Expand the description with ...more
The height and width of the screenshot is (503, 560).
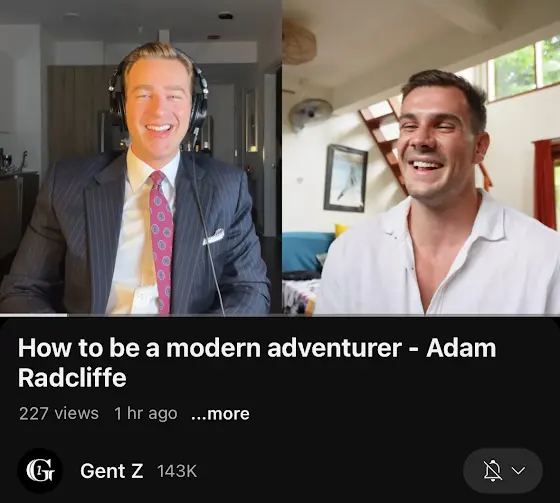(x=220, y=414)
